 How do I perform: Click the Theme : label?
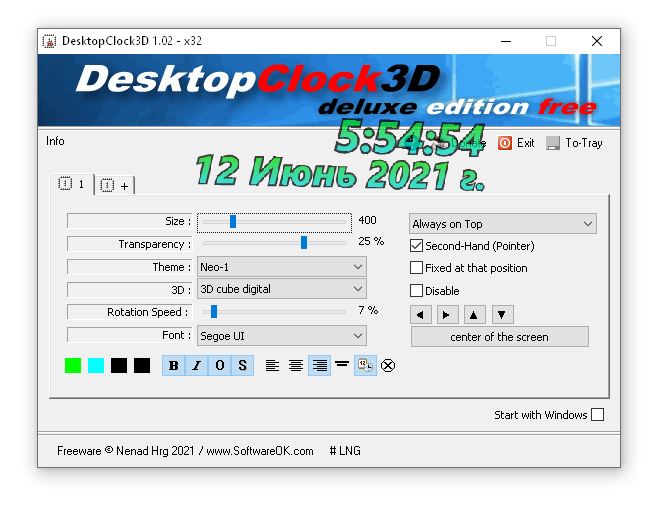[x=129, y=267]
